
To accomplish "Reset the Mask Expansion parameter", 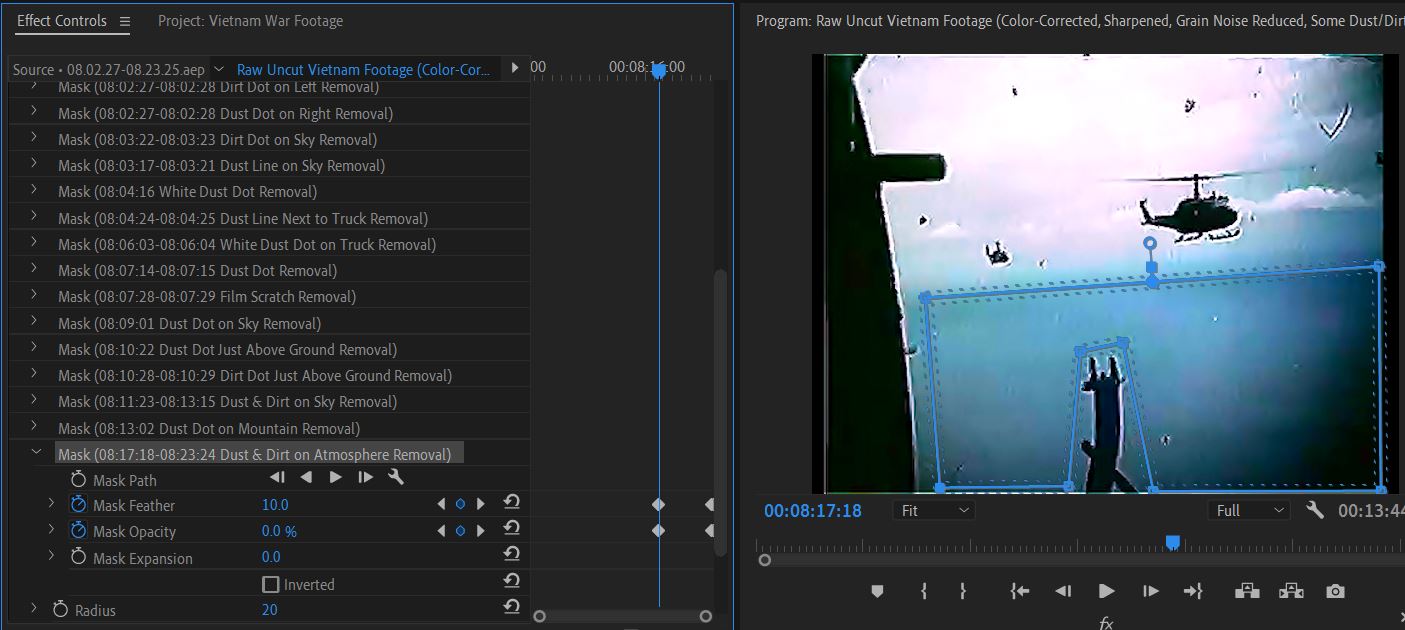I will pyautogui.click(x=511, y=554).
